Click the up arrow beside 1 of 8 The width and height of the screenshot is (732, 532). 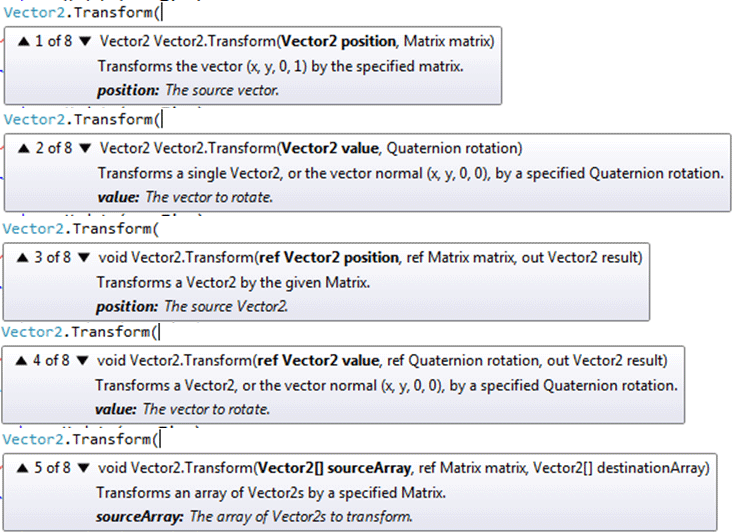[x=23, y=41]
